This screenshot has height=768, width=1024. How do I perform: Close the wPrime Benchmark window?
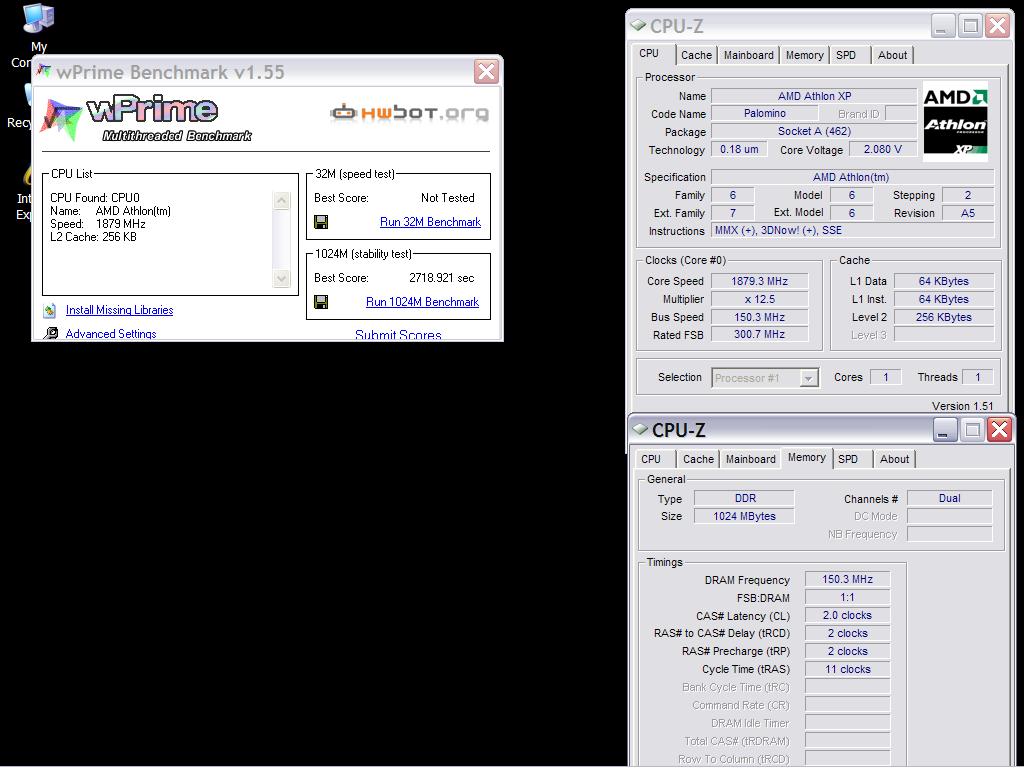[486, 71]
